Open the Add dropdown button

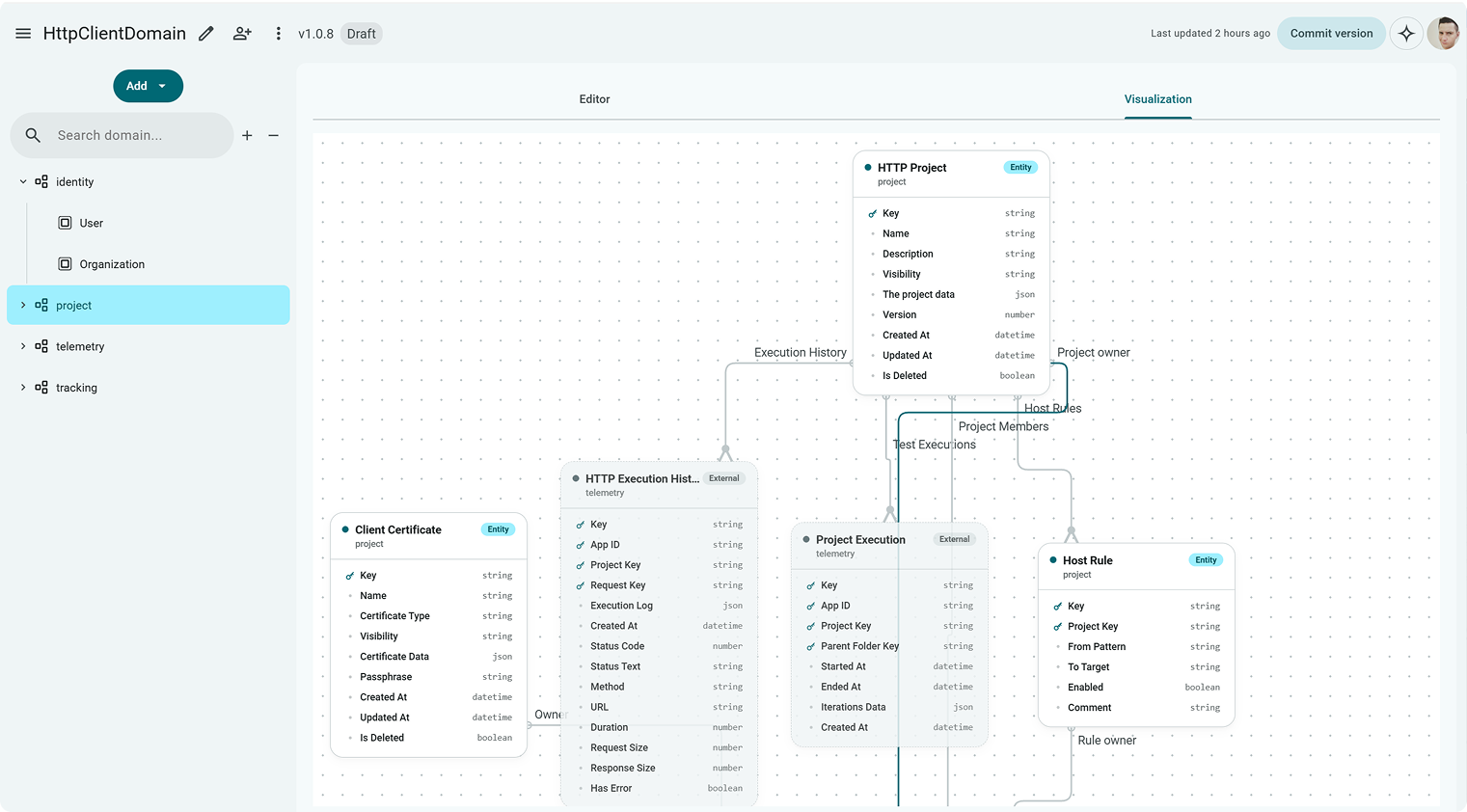(x=148, y=86)
